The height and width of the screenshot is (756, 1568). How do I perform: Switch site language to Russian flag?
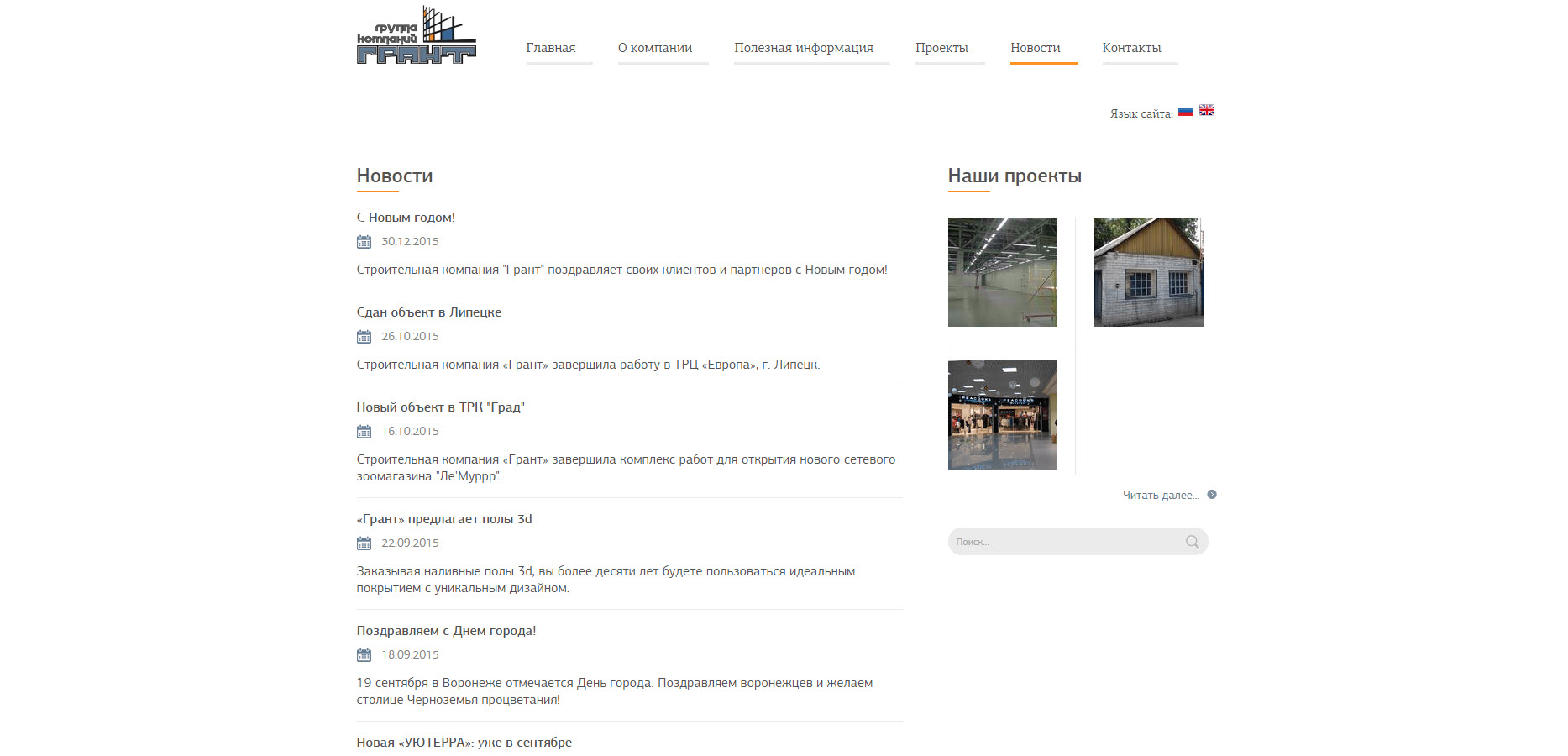point(1186,111)
